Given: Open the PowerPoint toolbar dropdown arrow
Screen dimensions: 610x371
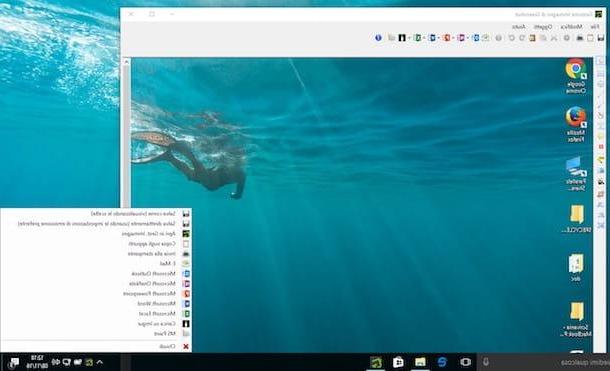Looking at the screenshot, I should [x=438, y=38].
